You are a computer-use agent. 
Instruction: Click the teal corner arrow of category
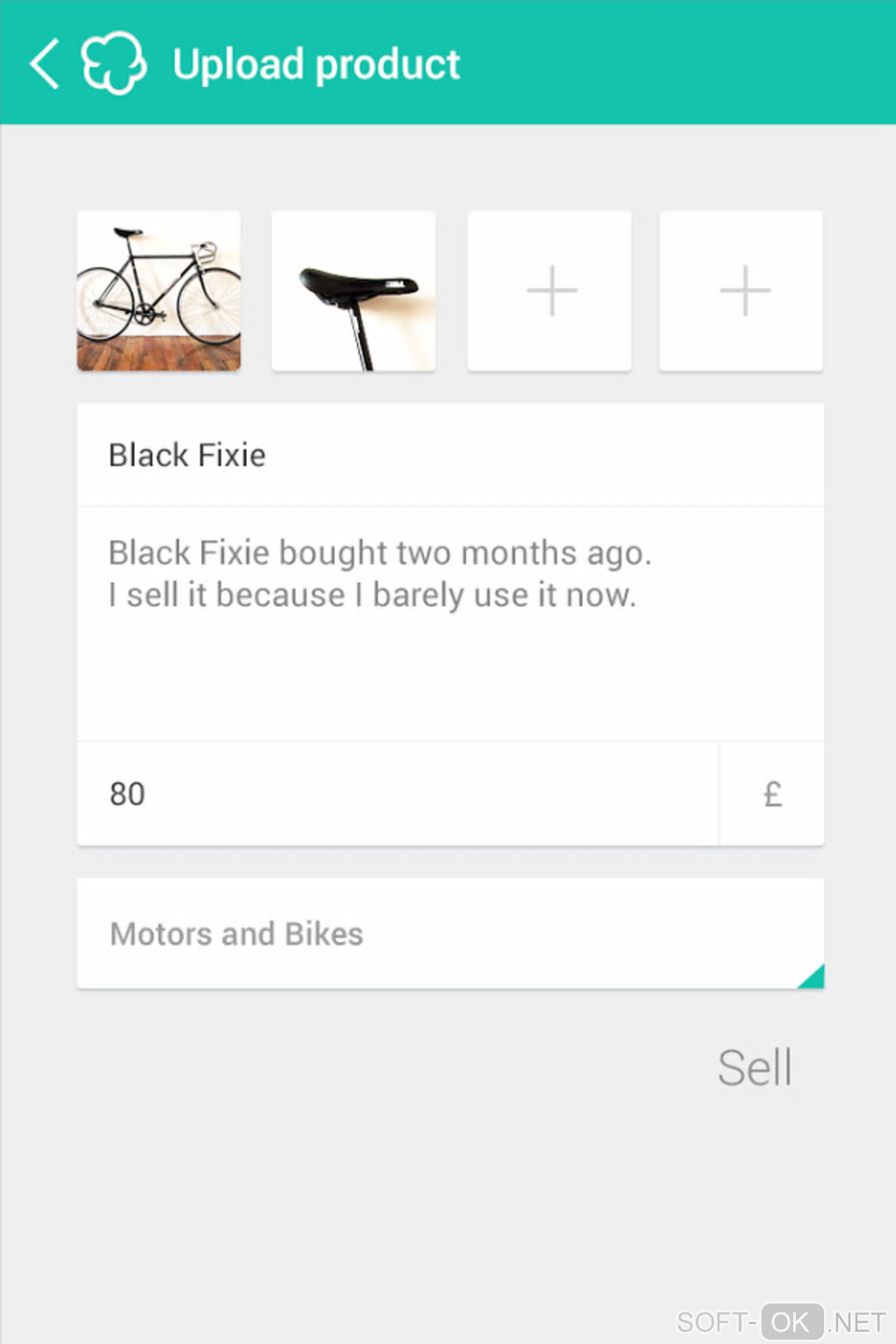813,978
